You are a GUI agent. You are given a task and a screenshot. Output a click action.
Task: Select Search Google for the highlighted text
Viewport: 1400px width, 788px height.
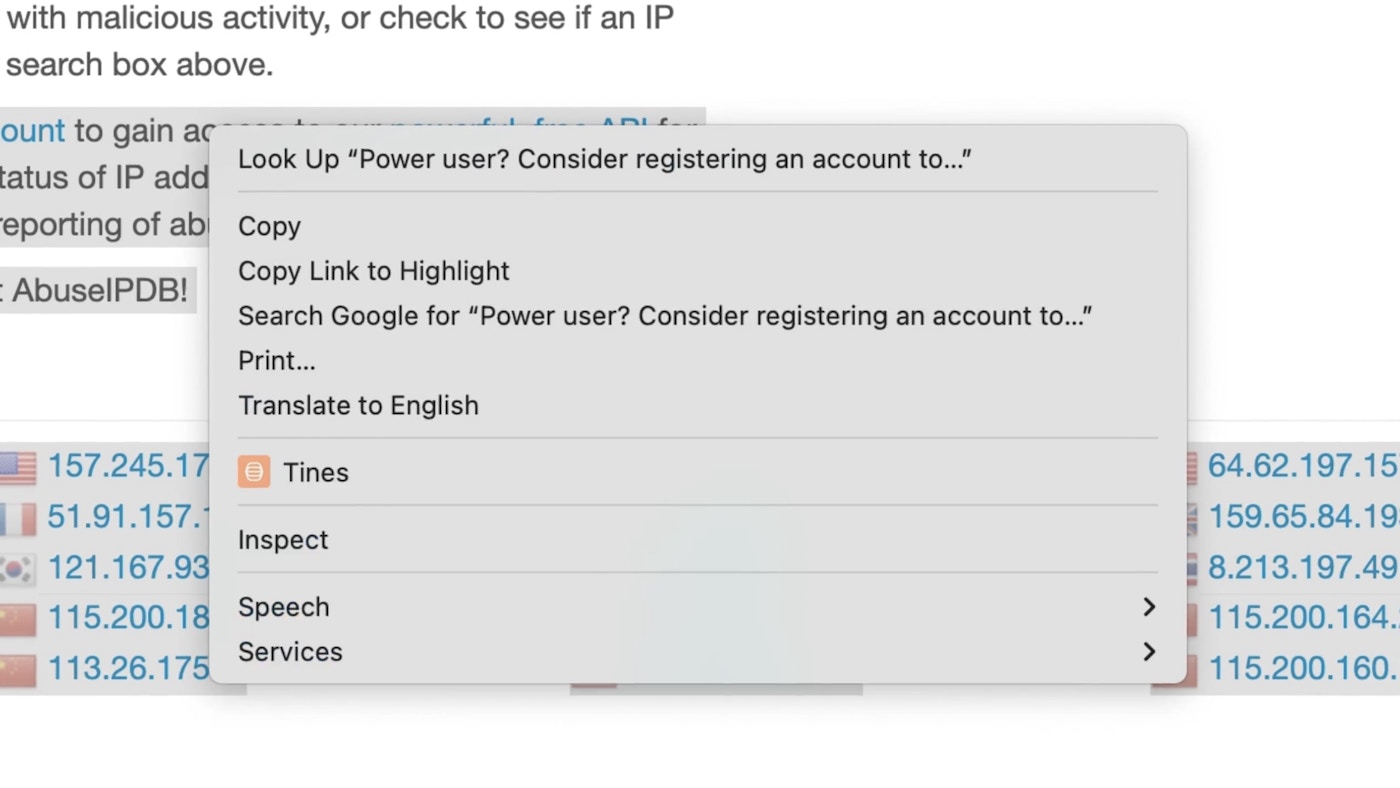pyautogui.click(x=664, y=316)
